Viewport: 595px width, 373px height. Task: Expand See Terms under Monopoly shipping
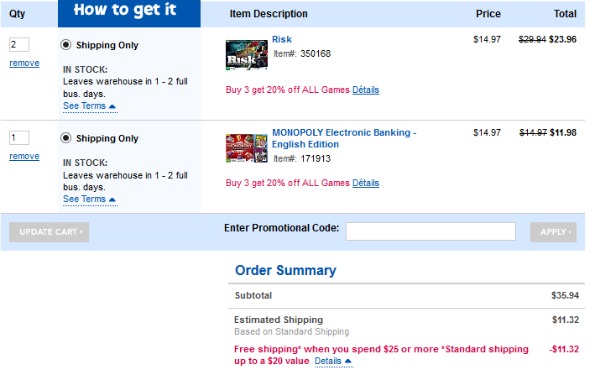coord(90,199)
